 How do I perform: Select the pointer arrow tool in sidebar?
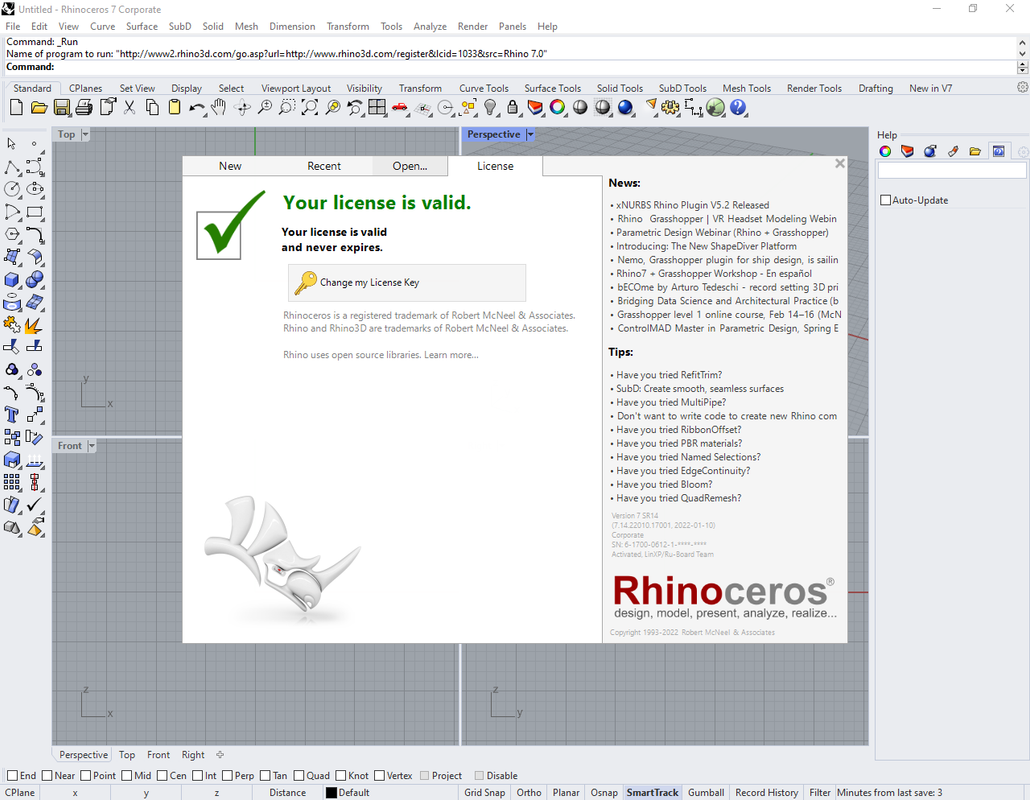[12, 143]
